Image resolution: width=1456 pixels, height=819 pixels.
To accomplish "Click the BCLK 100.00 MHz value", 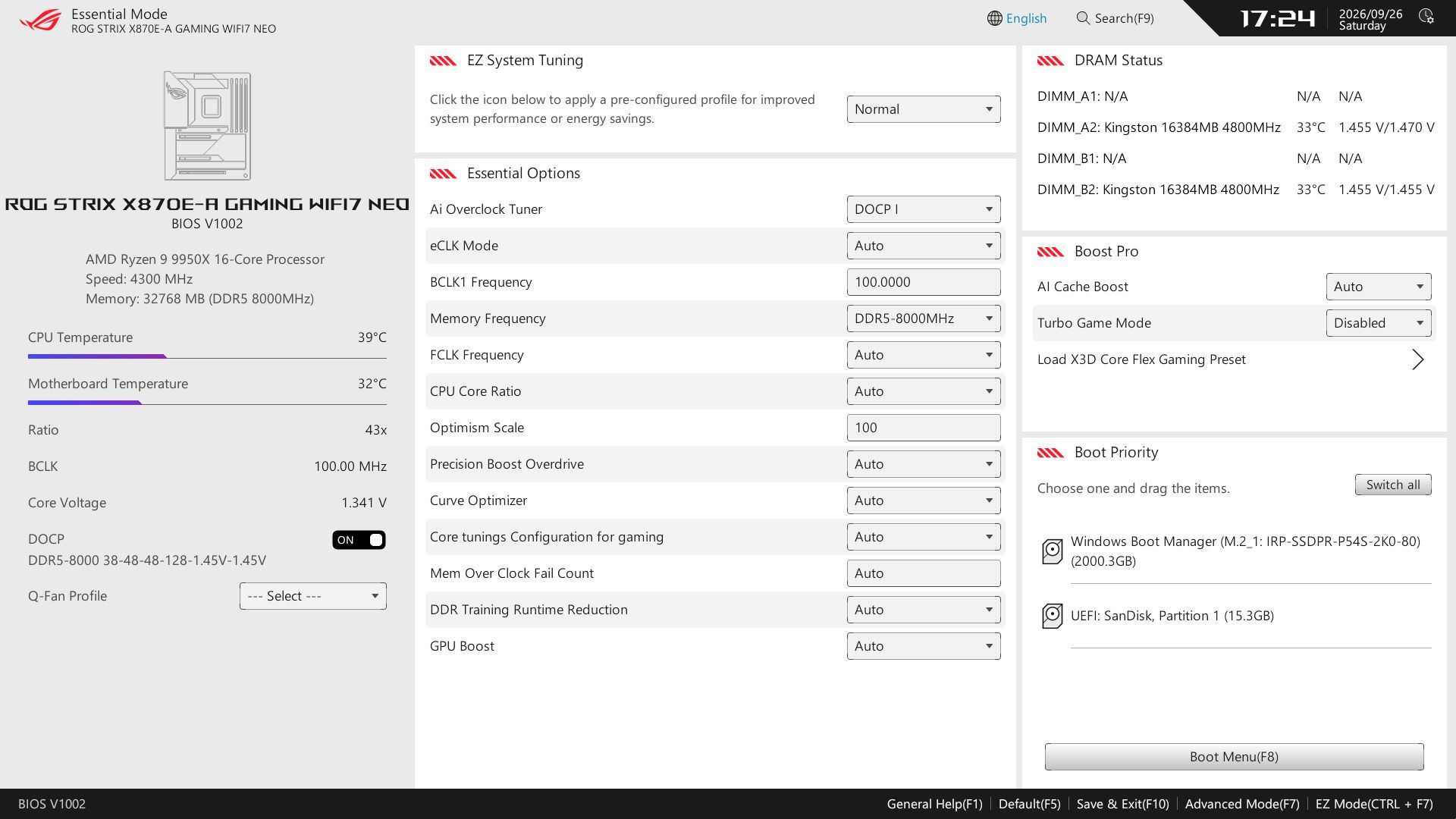I will [350, 466].
